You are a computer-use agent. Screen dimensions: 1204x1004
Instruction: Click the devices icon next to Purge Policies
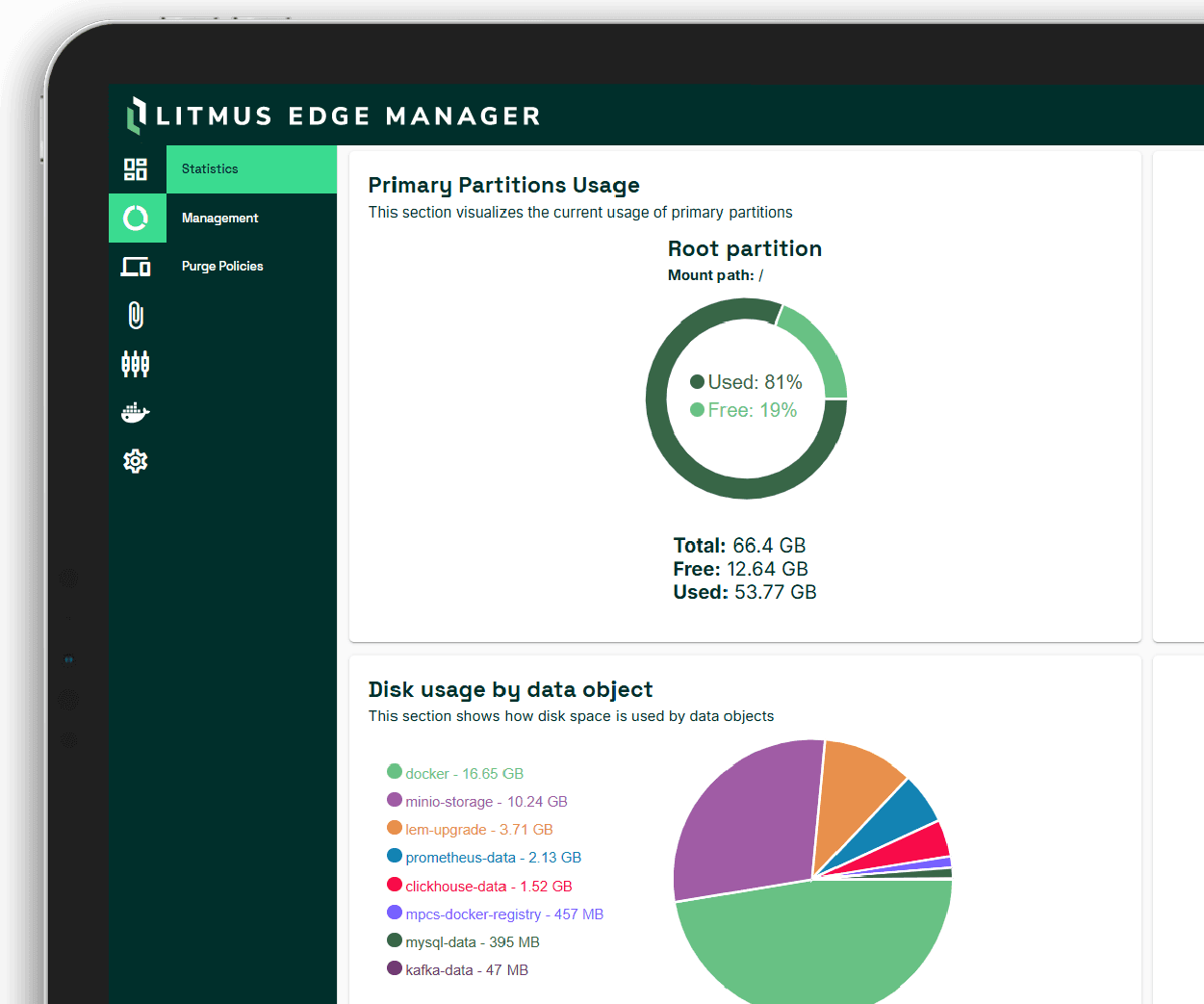coord(136,267)
